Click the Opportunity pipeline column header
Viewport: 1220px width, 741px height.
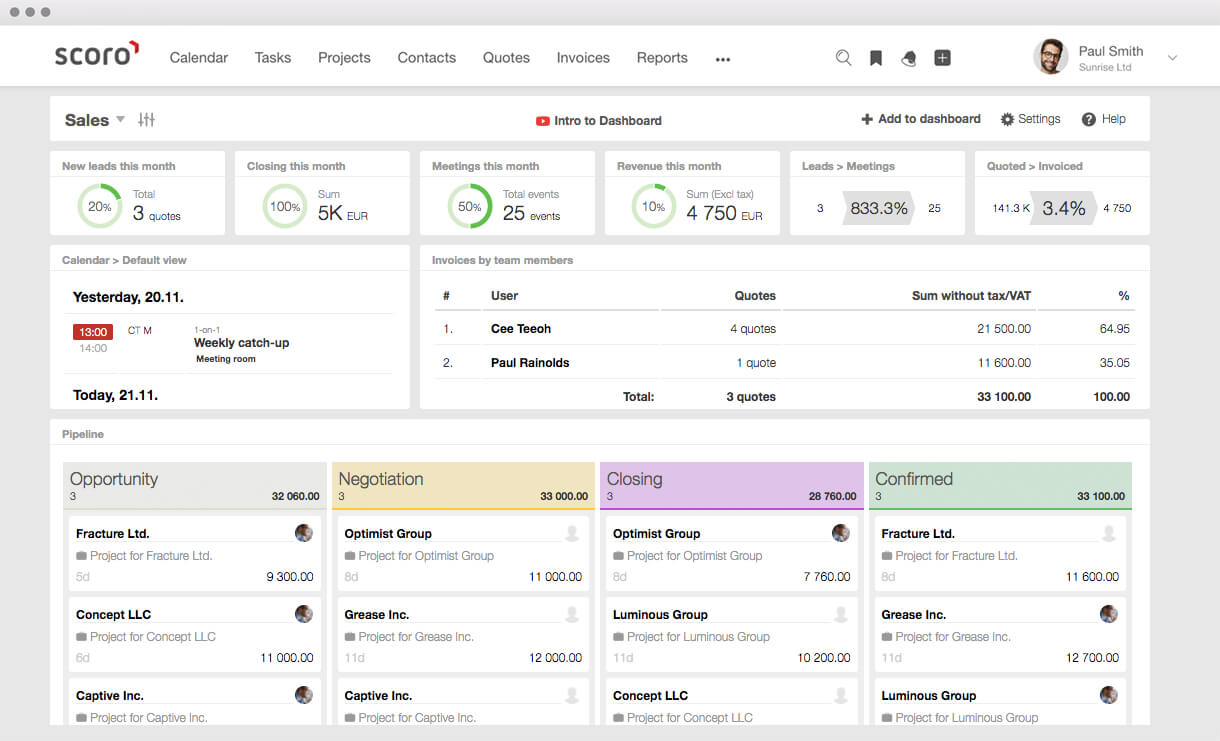(195, 486)
